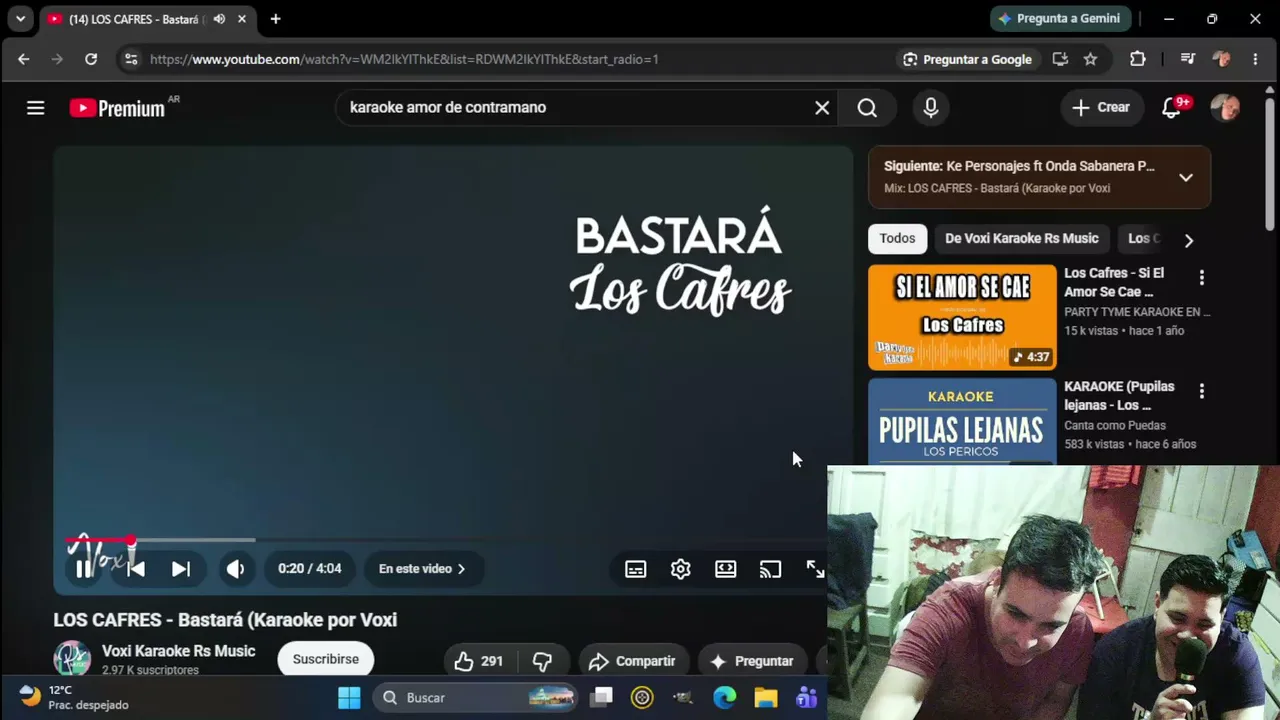
Task: Open the weather widget in taskbar
Action: [x=74, y=698]
